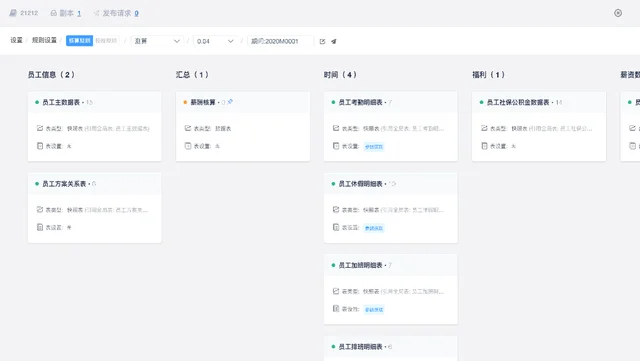Click the table settings icon in 员工考勤明细表 card
The height and width of the screenshot is (361, 640).
[x=336, y=146]
